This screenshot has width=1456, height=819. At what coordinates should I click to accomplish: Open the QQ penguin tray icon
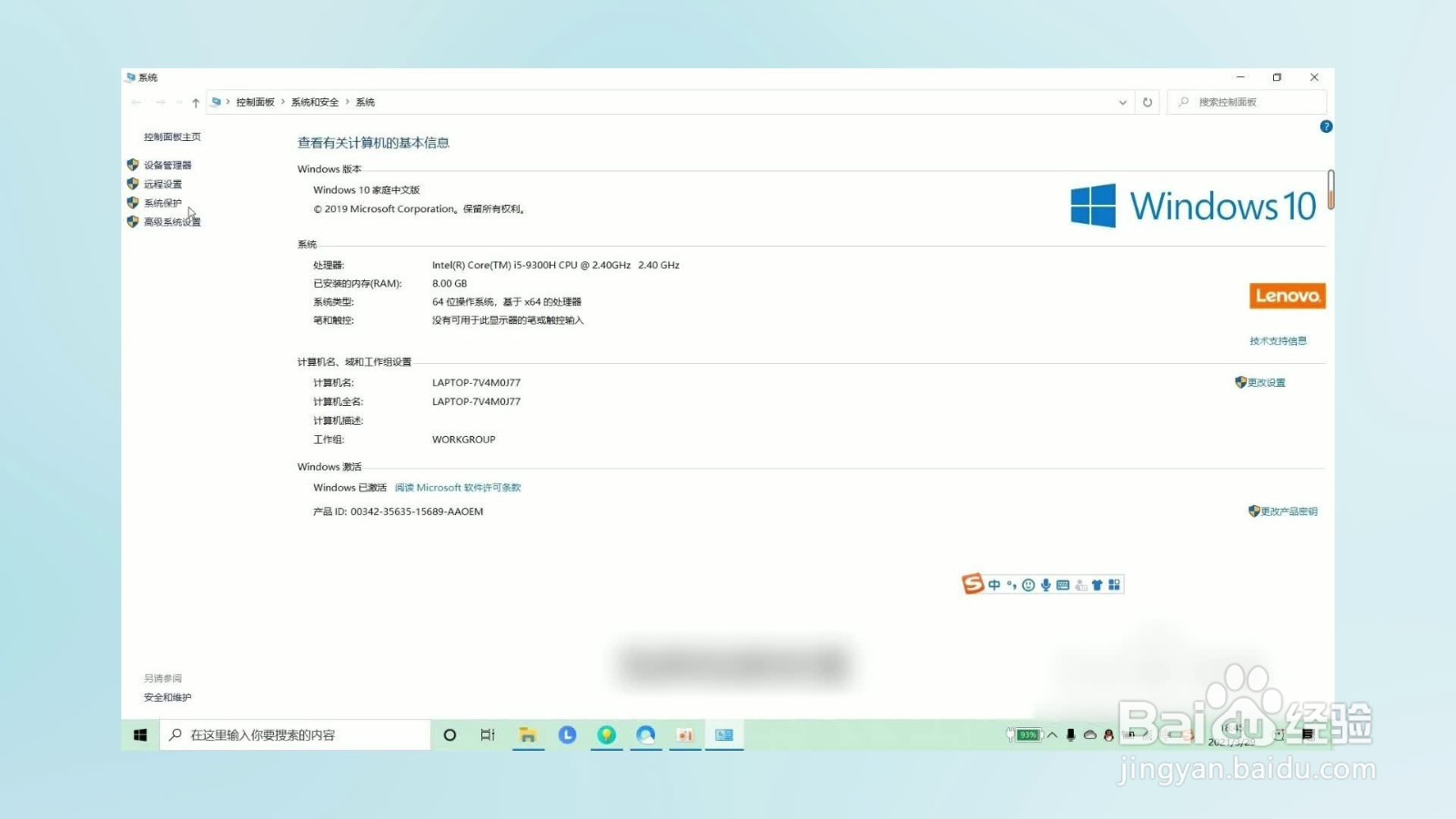1108,734
